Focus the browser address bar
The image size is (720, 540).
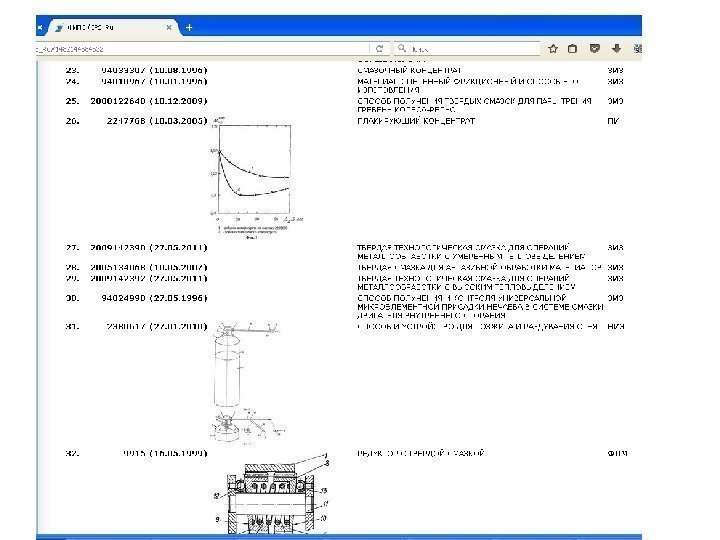click(202, 49)
